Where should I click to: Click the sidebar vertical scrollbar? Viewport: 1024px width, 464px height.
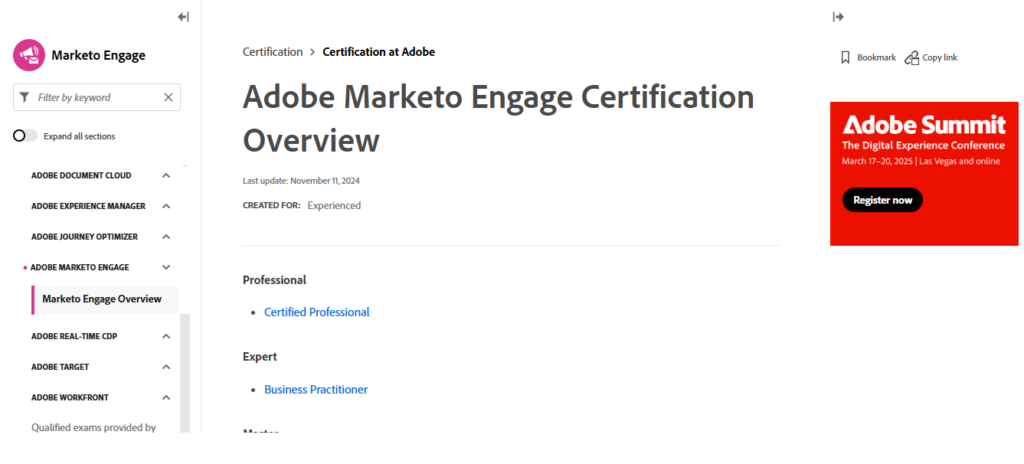click(x=185, y=373)
